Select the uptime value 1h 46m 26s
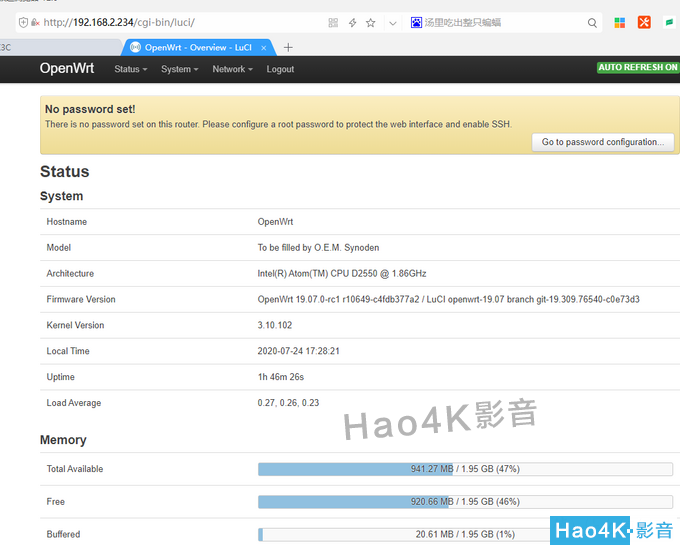 pyautogui.click(x=281, y=377)
